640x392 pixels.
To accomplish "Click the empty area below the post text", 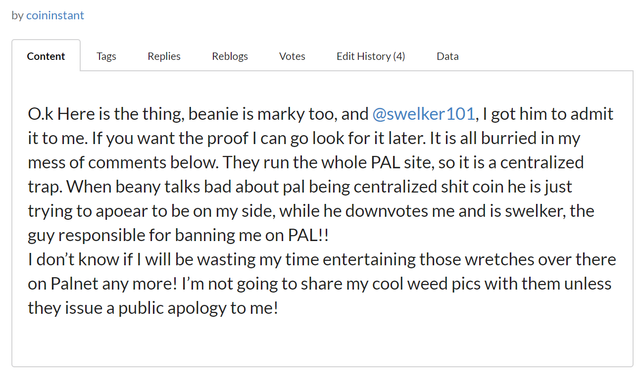I will click(322, 343).
